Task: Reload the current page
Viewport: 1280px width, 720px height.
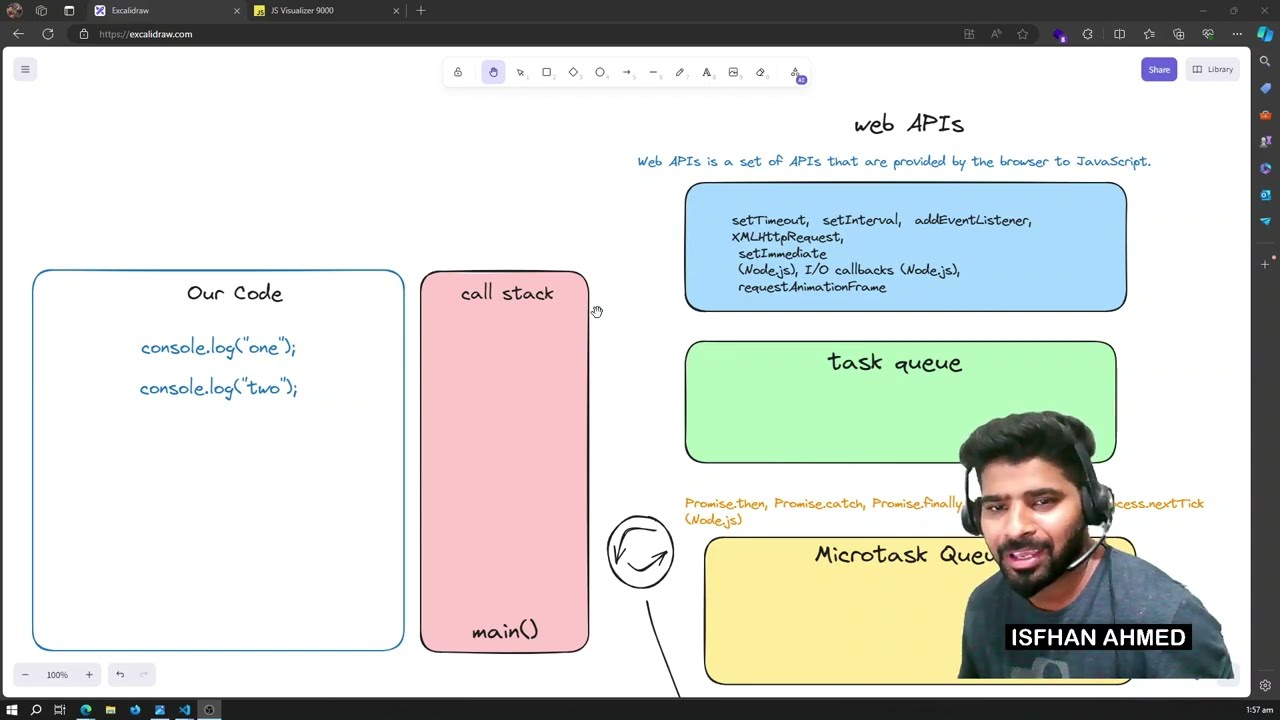Action: pyautogui.click(x=48, y=34)
